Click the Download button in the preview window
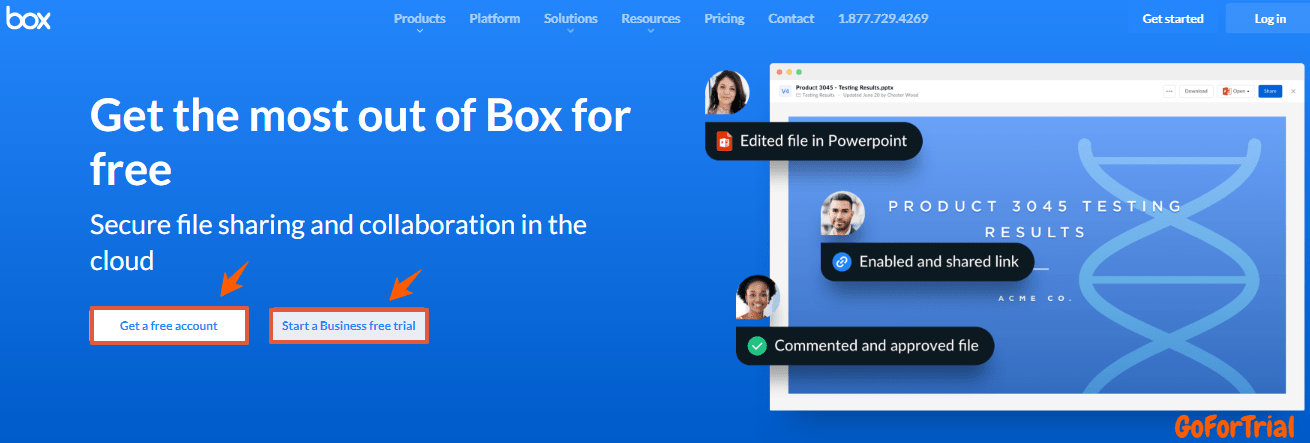Image resolution: width=1310 pixels, height=443 pixels. click(1195, 91)
